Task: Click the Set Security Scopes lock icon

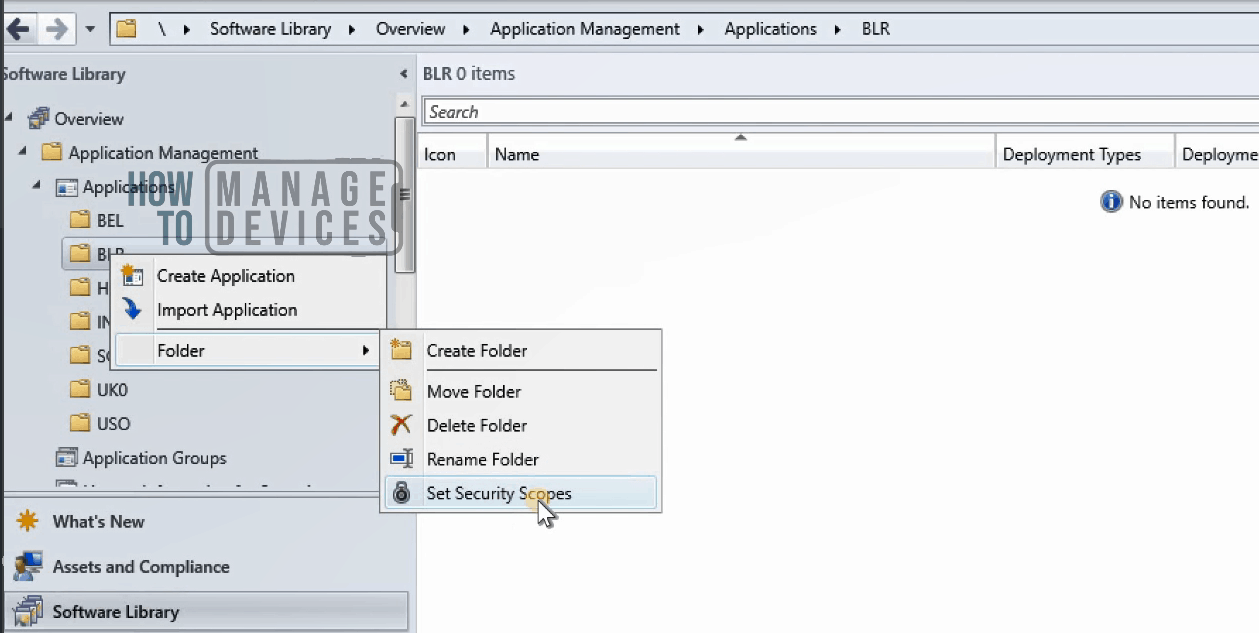Action: tap(401, 492)
